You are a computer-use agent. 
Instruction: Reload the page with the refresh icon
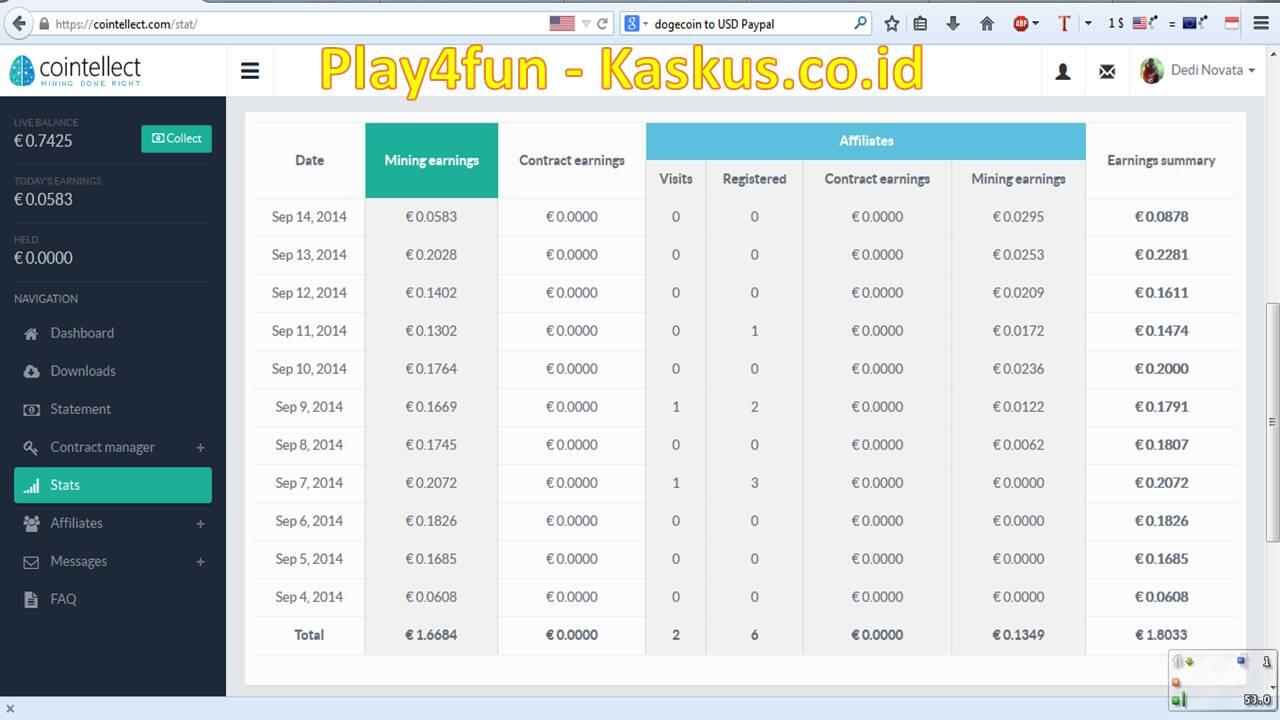coord(603,23)
